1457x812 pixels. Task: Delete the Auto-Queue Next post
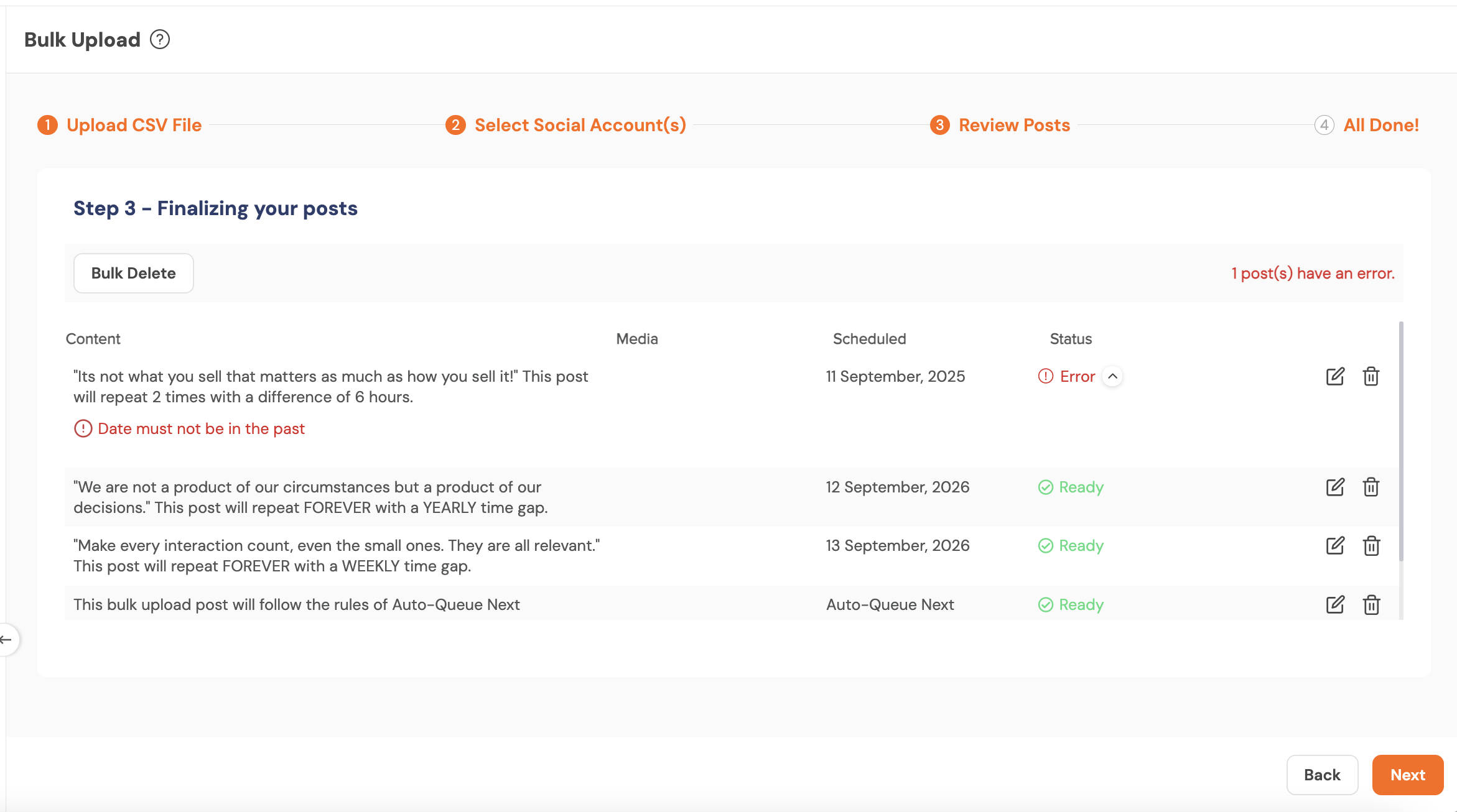point(1371,604)
